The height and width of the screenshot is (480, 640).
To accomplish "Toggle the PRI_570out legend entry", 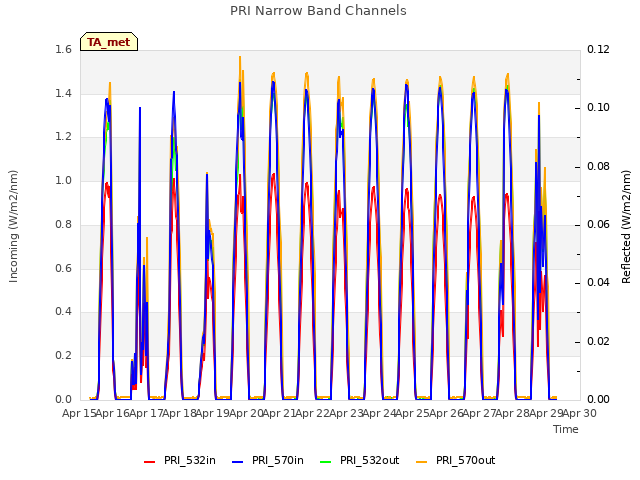I will point(456,460).
